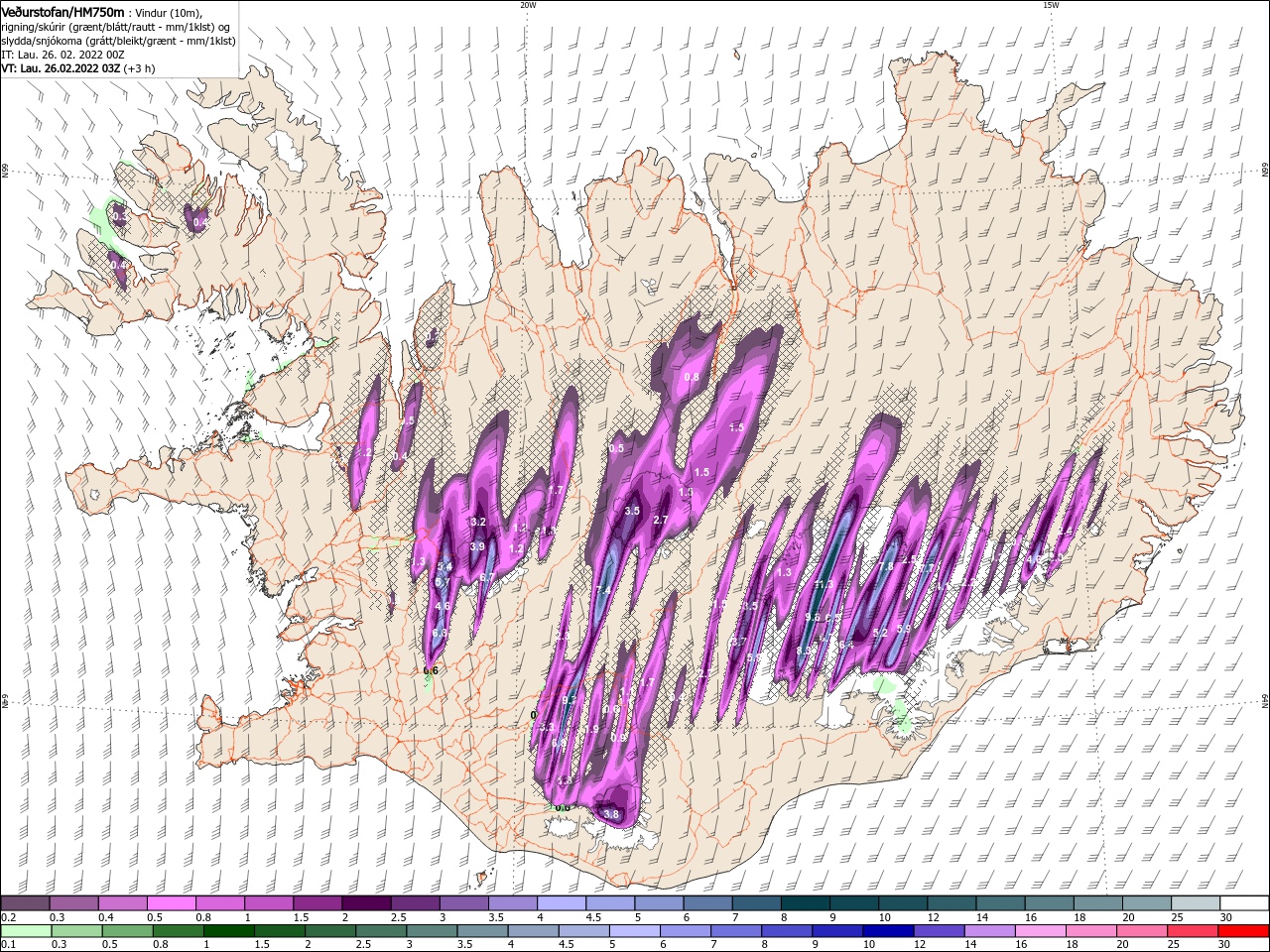Click the 0.2 label in the legend

click(x=7, y=917)
